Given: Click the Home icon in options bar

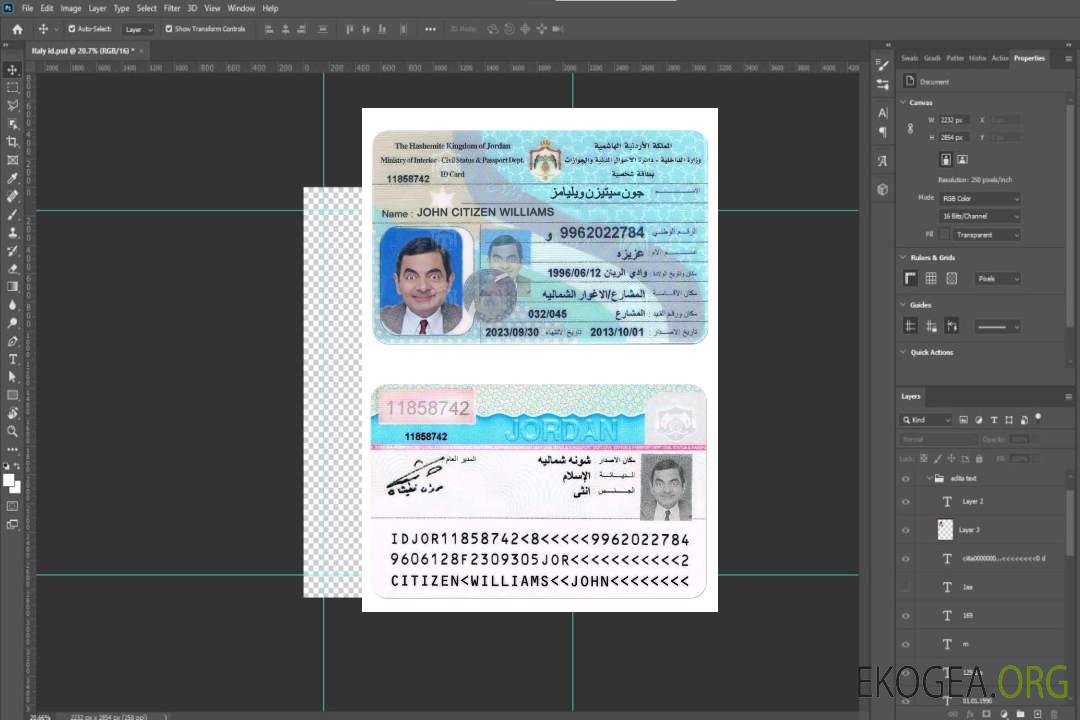Looking at the screenshot, I should click(x=17, y=29).
